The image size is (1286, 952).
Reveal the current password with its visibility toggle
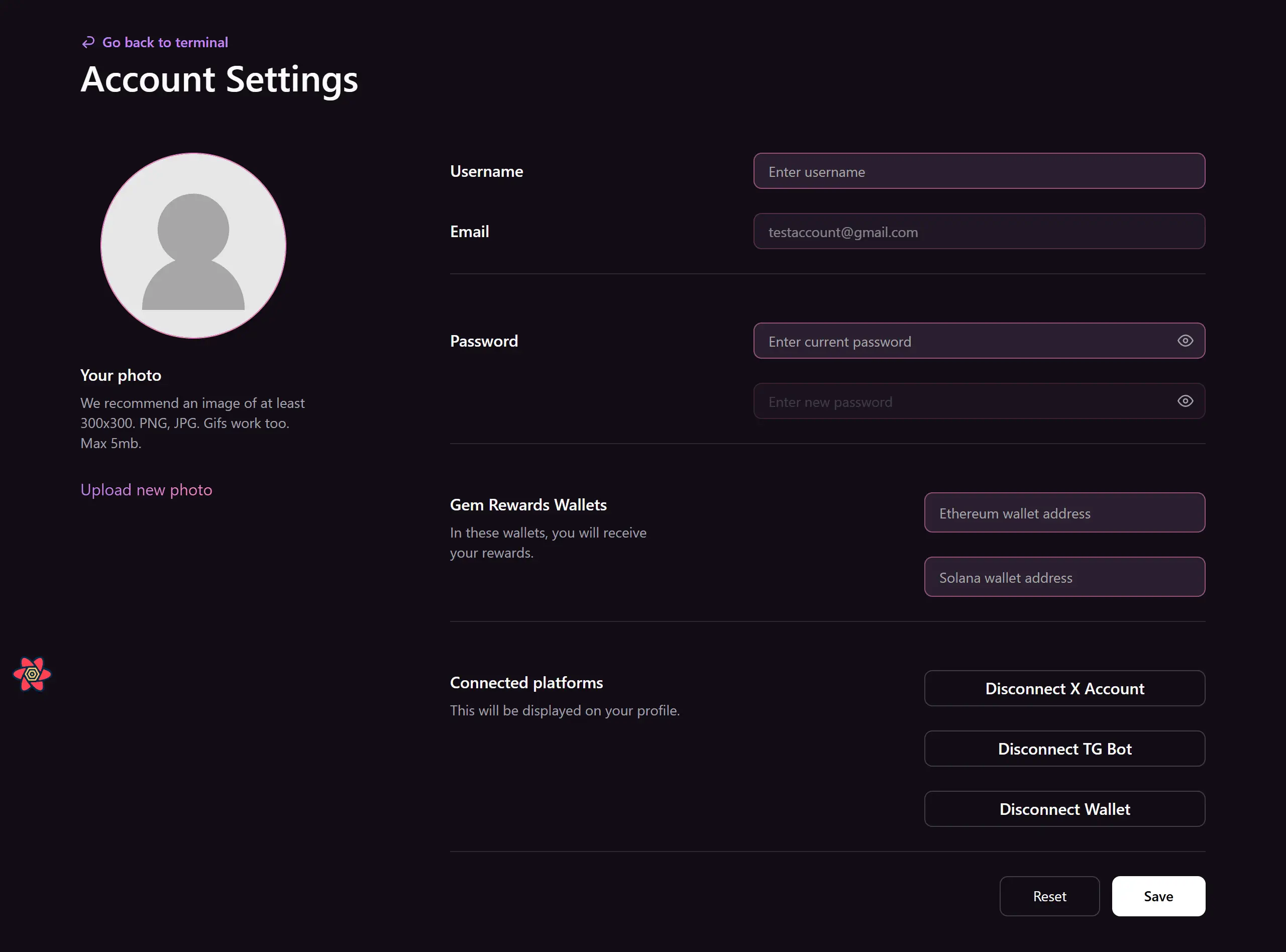coord(1185,341)
